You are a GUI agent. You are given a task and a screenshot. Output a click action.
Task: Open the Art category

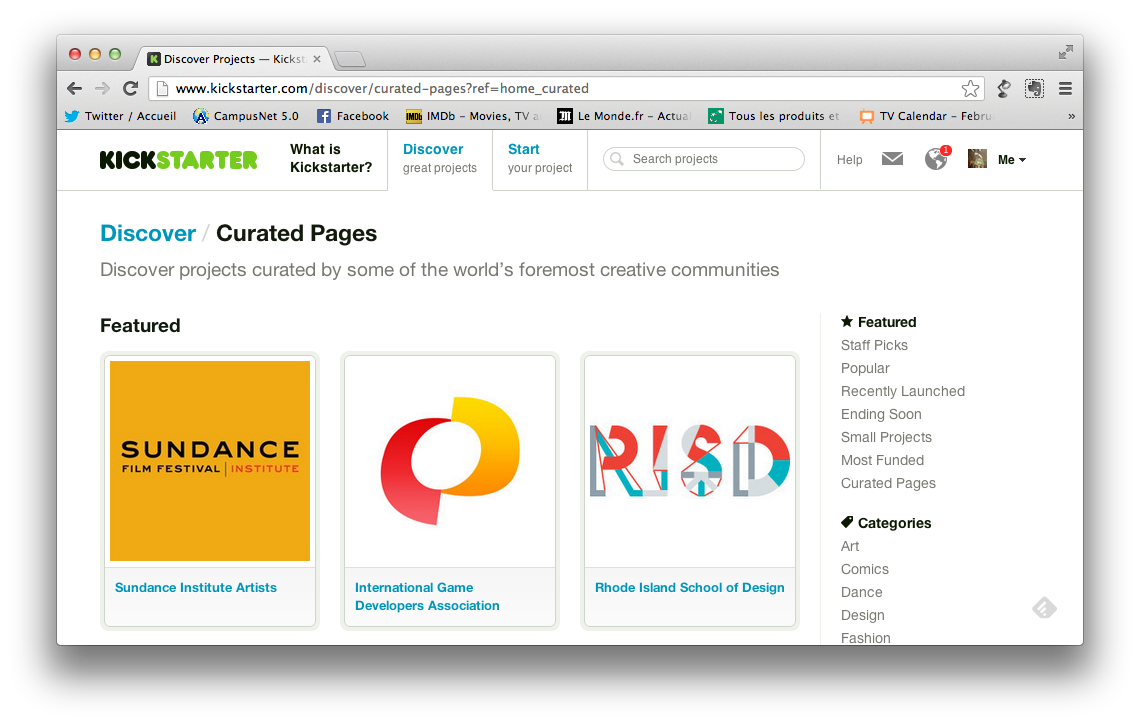[850, 547]
